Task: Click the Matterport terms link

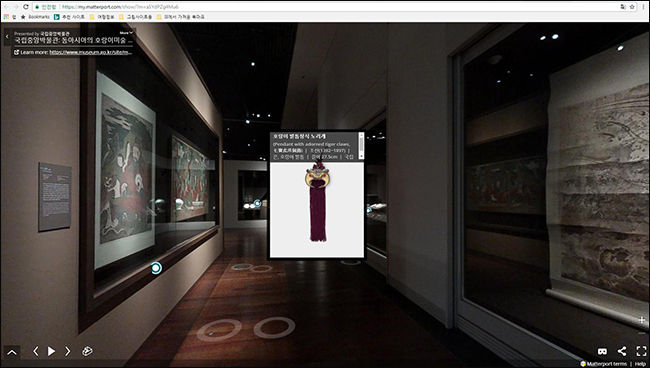Action: (606, 364)
